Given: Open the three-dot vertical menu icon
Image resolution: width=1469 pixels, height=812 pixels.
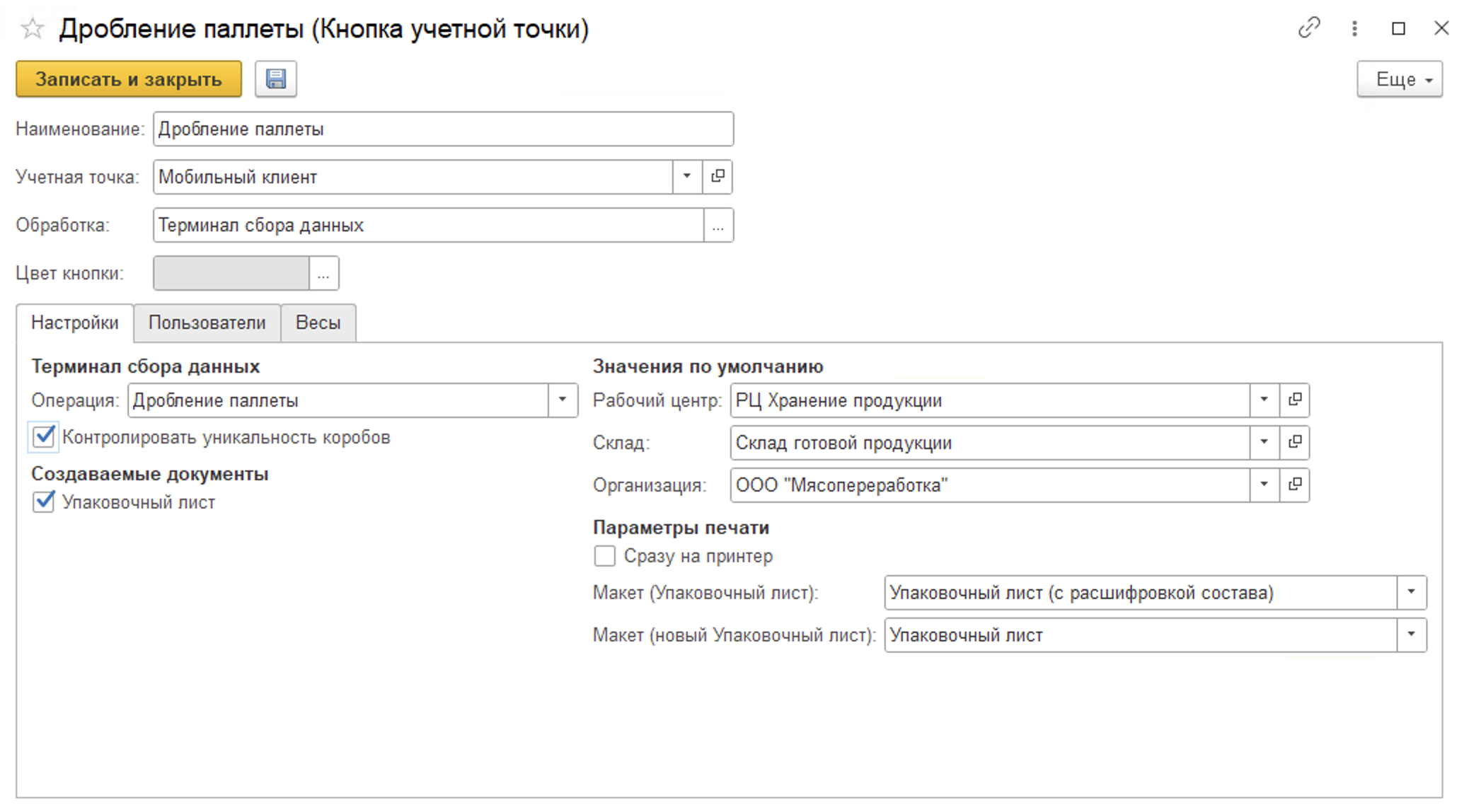Looking at the screenshot, I should (x=1354, y=28).
